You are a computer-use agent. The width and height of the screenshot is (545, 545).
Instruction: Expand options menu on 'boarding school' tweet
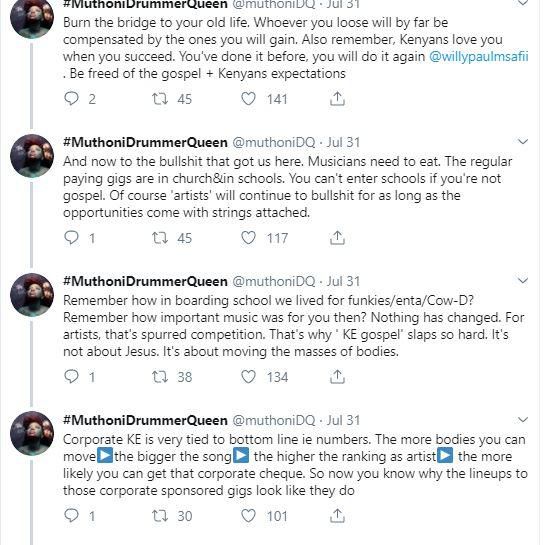click(x=523, y=280)
